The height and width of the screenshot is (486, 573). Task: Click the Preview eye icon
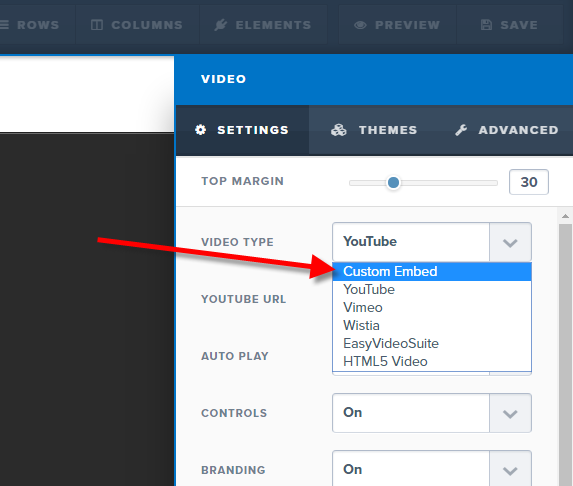click(360, 25)
